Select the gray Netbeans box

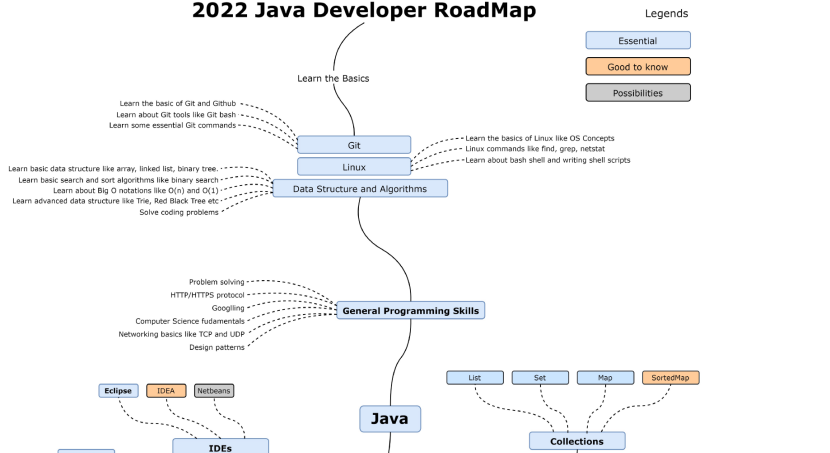click(214, 391)
